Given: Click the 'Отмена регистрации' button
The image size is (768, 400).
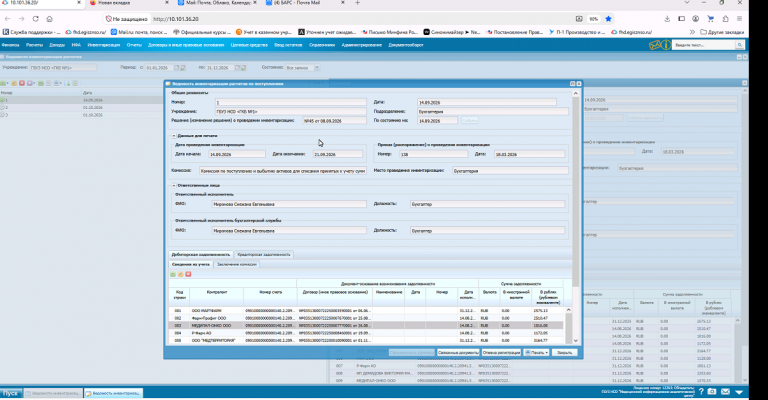Looking at the screenshot, I should pyautogui.click(x=502, y=353).
